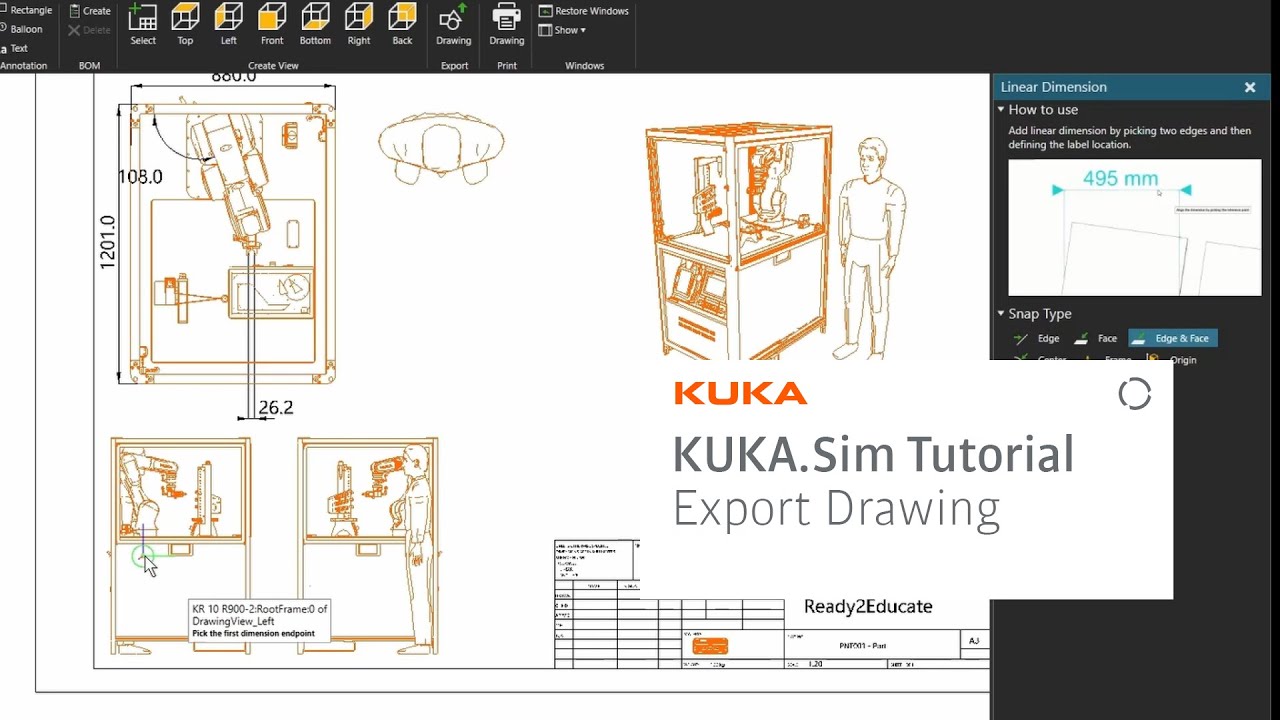Click the 108.0 angle dimension label

coord(140,177)
